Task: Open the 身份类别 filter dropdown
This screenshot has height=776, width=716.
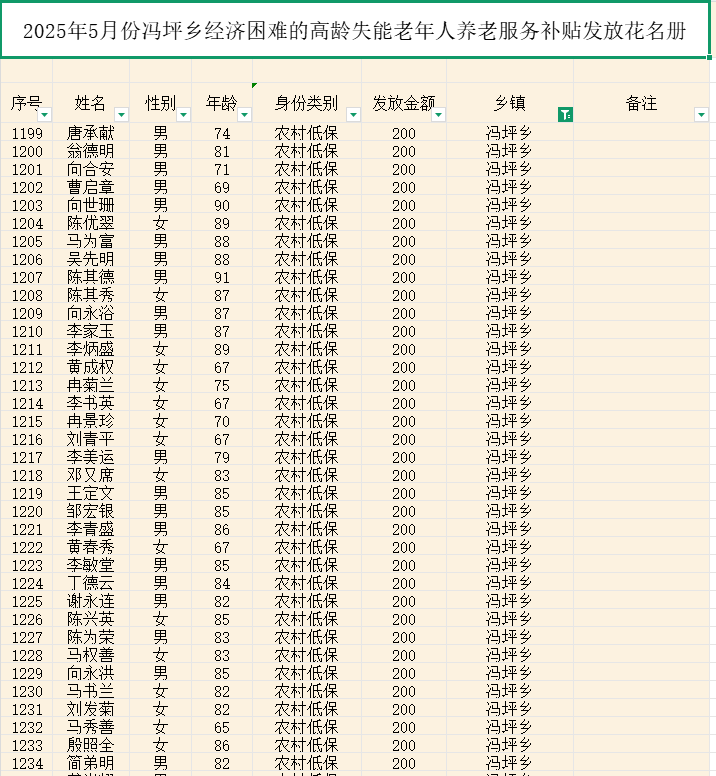Action: tap(353, 115)
